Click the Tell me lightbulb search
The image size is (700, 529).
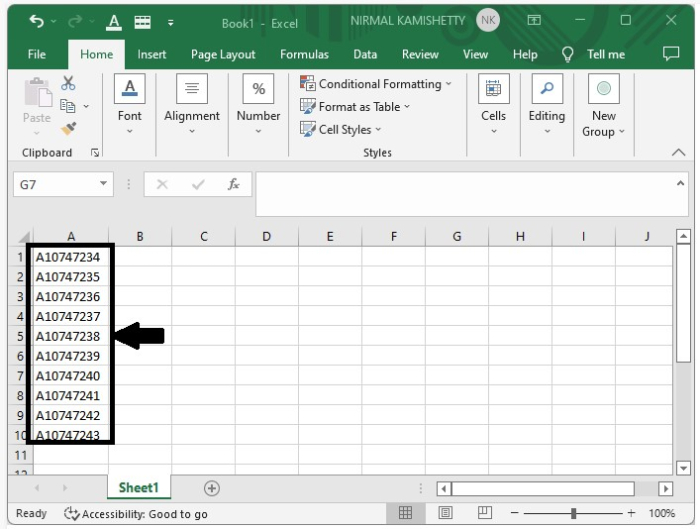(x=594, y=54)
